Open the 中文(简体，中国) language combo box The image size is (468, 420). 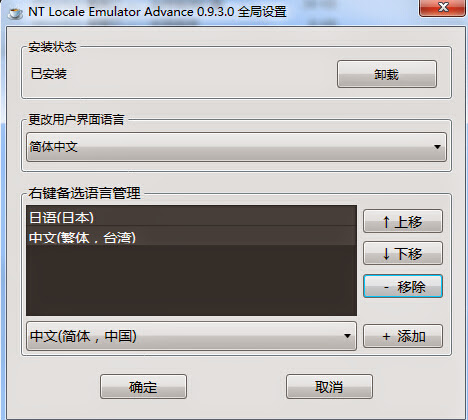coord(191,336)
